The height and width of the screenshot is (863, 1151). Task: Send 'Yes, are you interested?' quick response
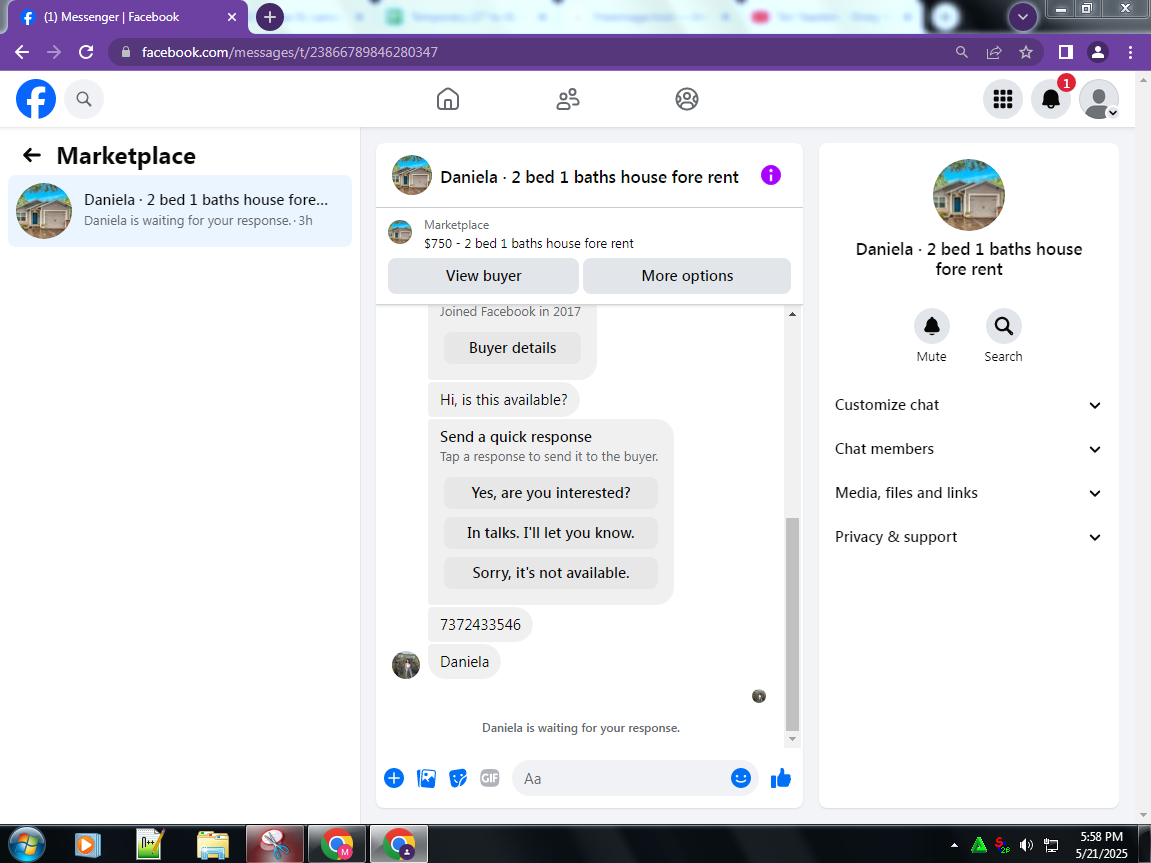tap(551, 493)
